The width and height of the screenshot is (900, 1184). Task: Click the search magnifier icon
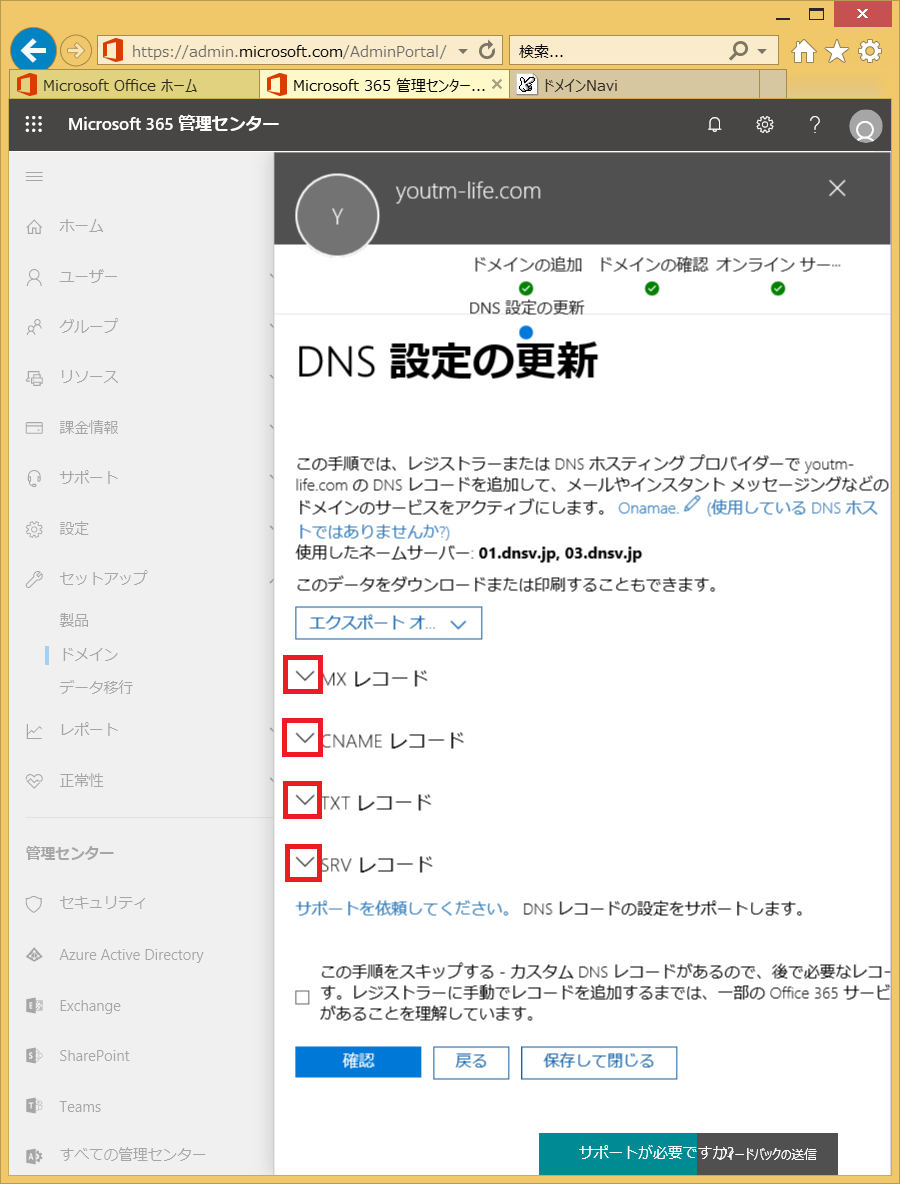(x=739, y=51)
